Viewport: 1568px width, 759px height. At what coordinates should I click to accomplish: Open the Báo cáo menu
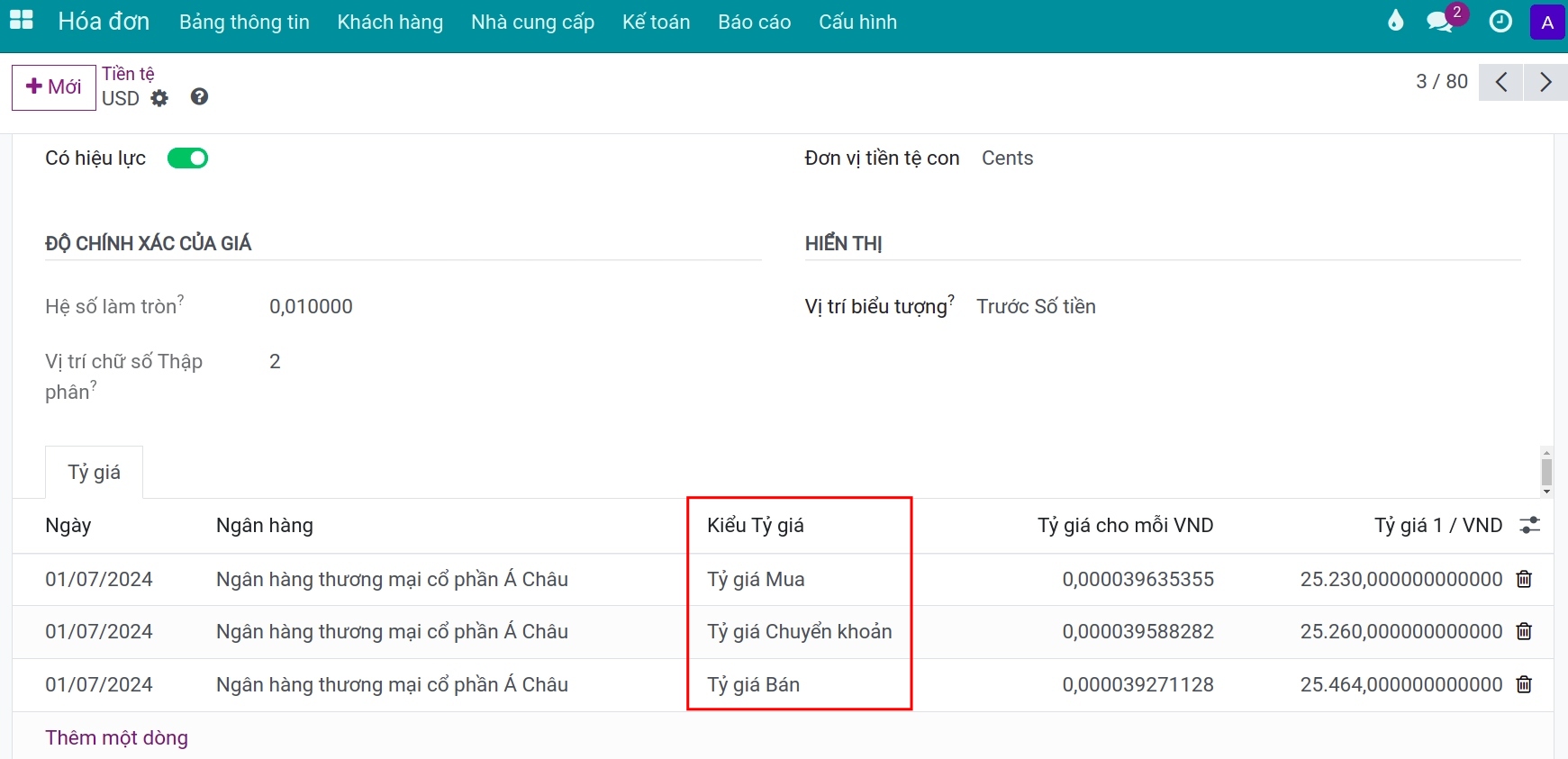pos(754,23)
